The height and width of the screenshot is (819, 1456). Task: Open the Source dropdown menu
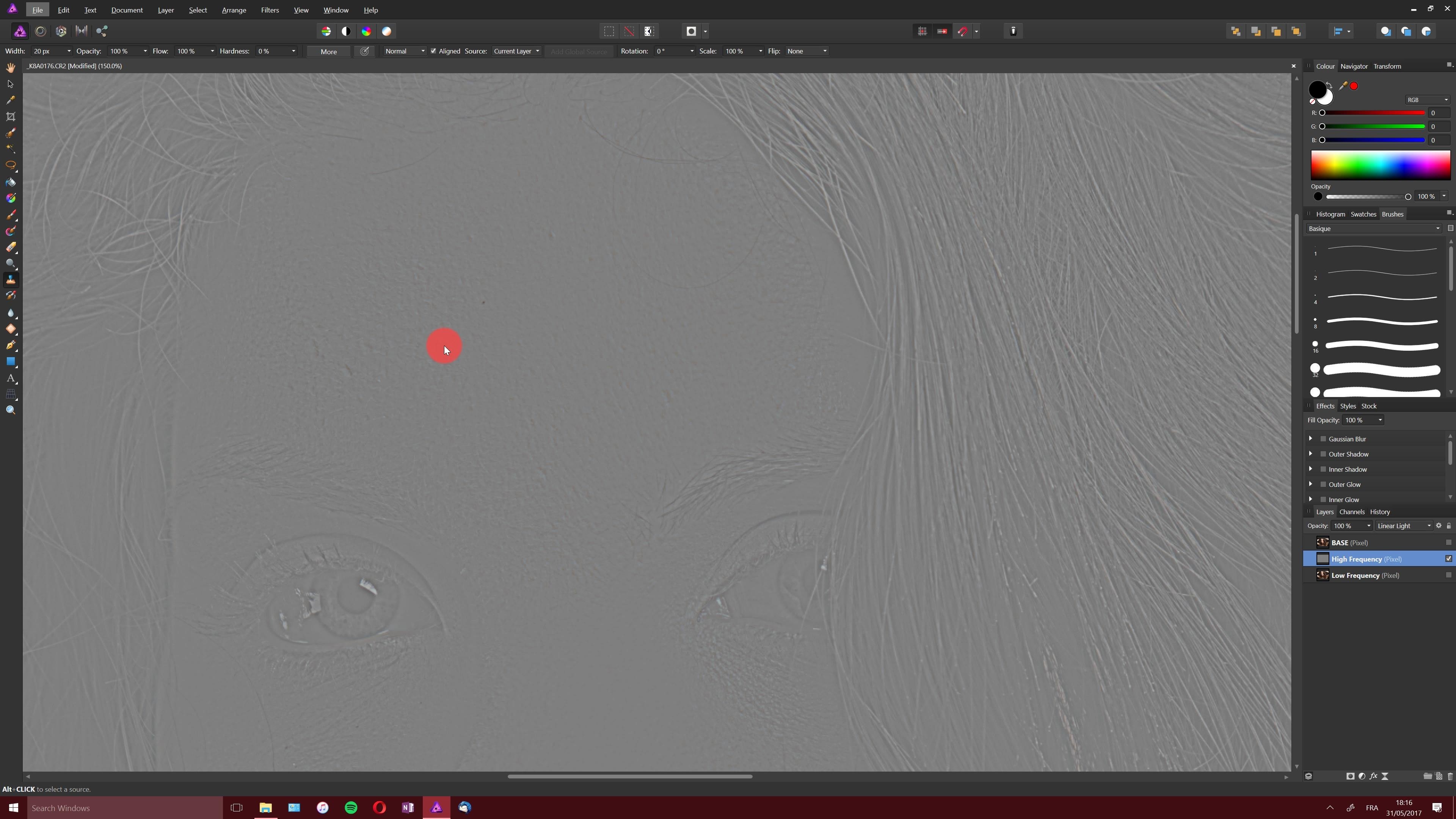click(x=515, y=51)
